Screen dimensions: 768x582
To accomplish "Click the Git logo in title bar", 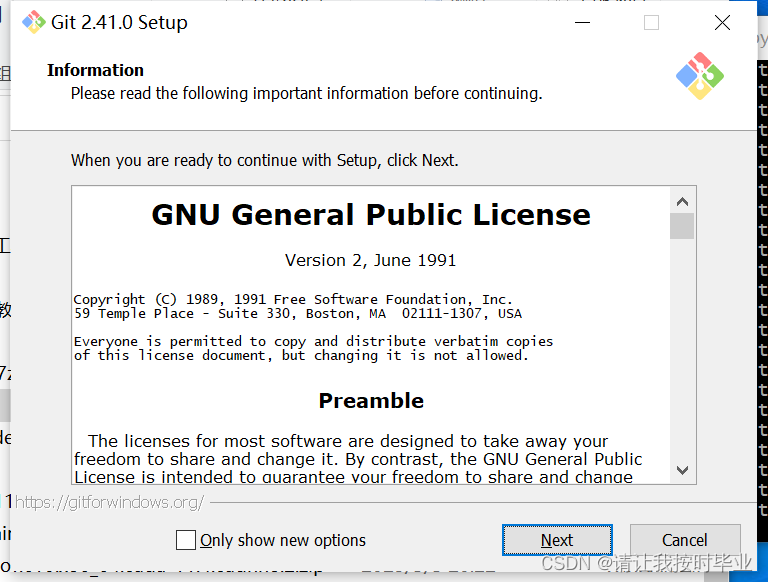I will (x=34, y=23).
